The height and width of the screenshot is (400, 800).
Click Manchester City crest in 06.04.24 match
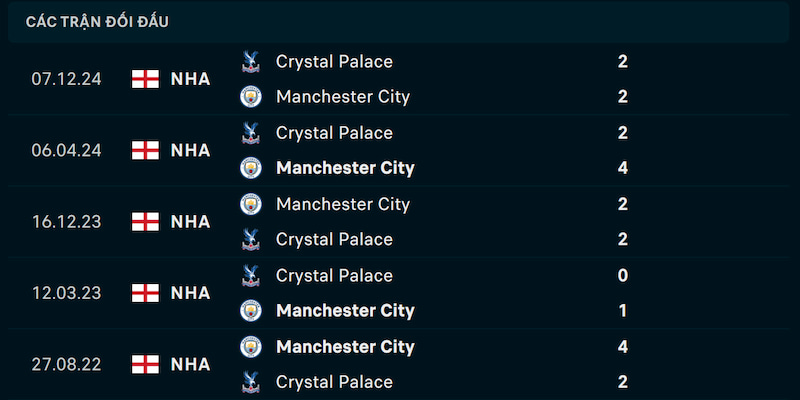[251, 168]
